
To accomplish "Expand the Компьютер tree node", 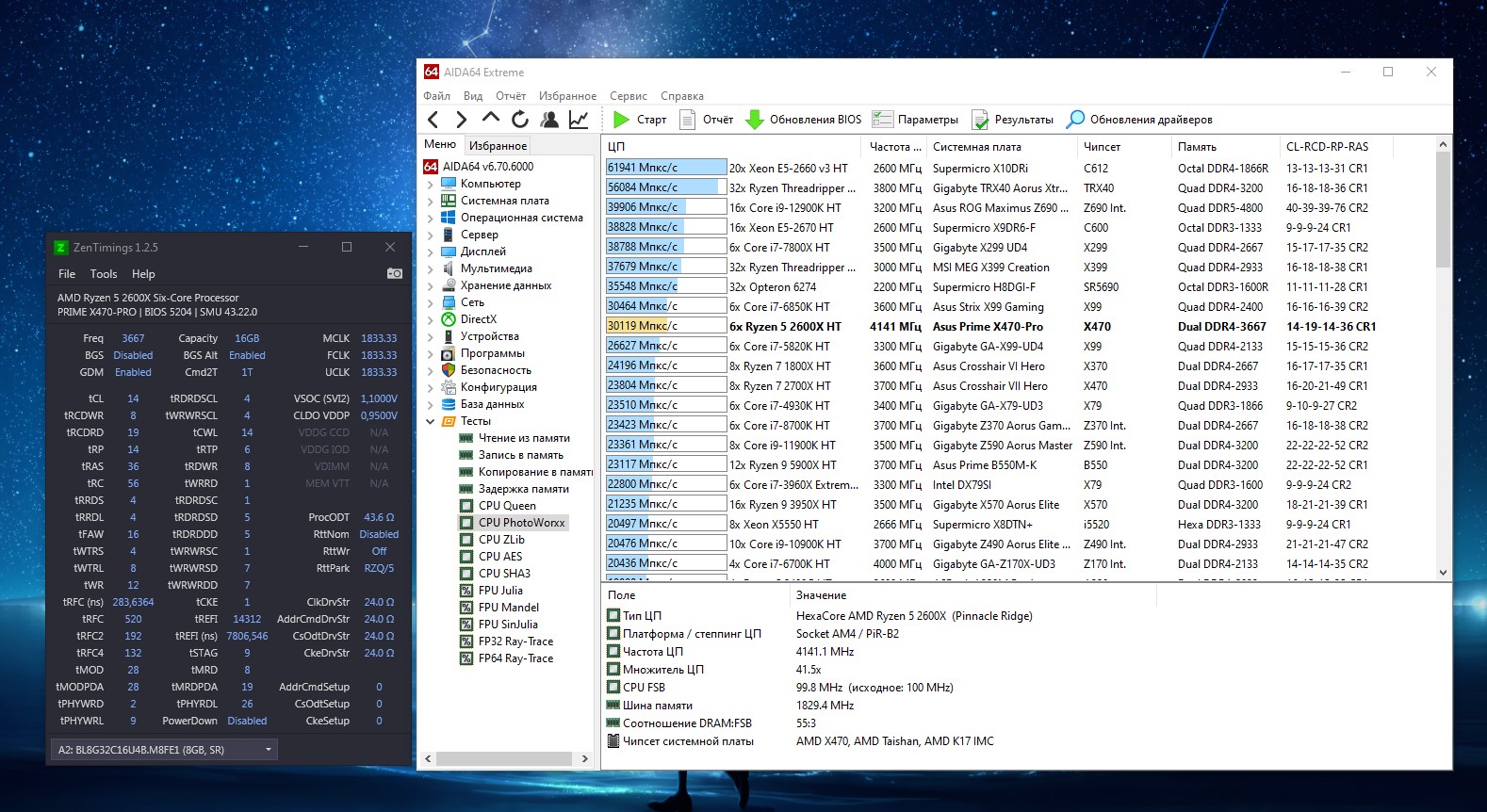I will [x=431, y=184].
